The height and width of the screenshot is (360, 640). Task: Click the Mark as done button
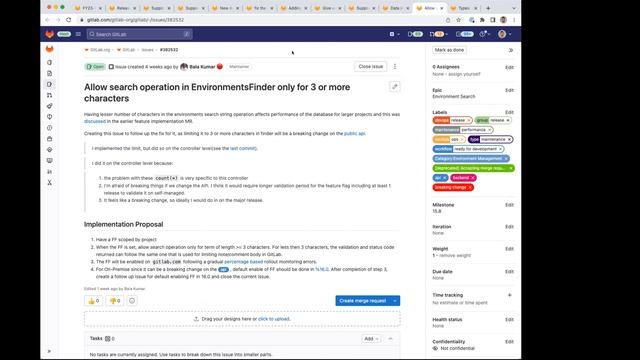pyautogui.click(x=449, y=50)
